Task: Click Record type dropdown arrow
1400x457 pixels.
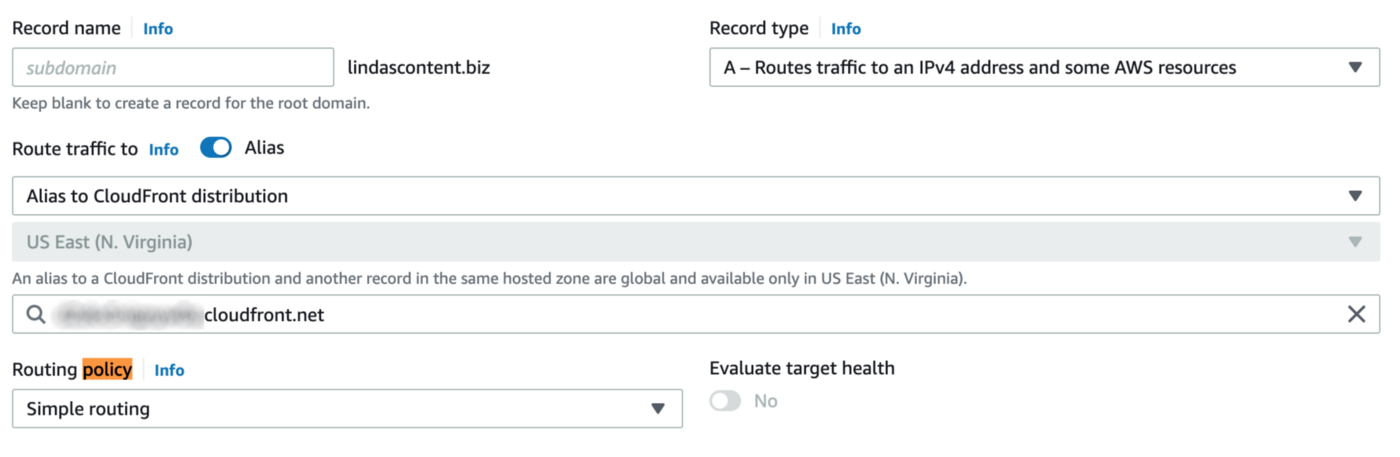Action: 1355,68
